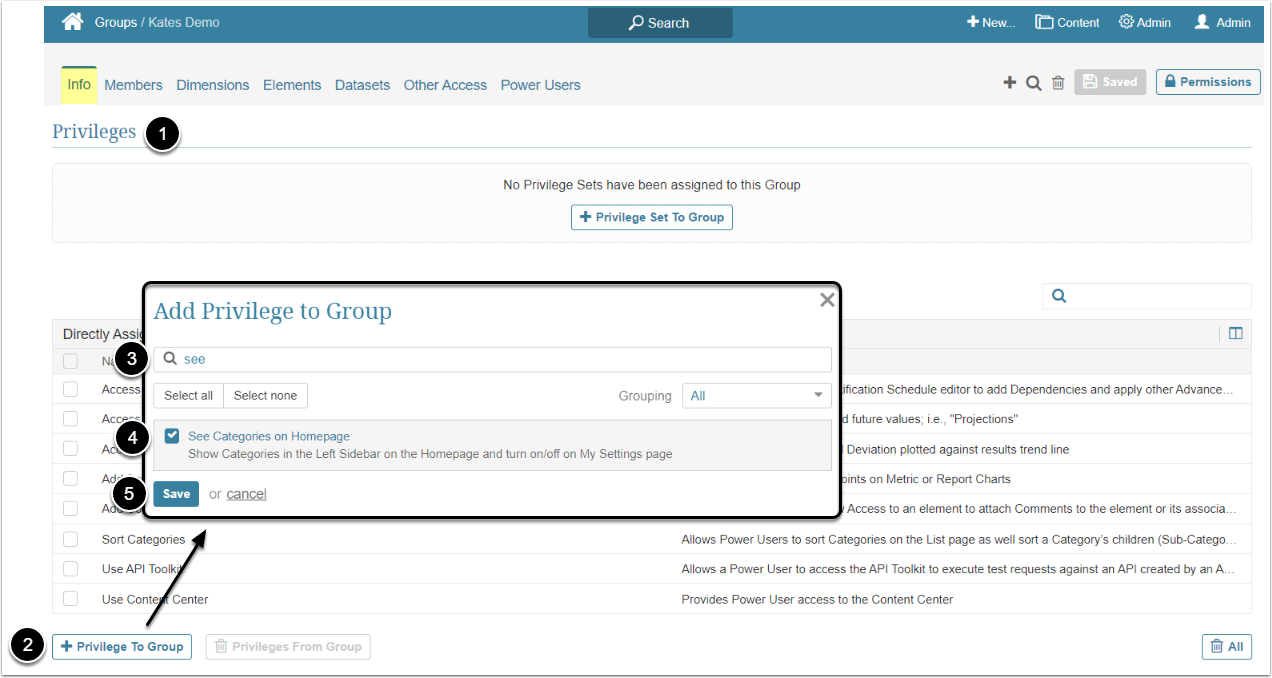Check the row checkbox left of the 'Projections' description

[x=70, y=419]
